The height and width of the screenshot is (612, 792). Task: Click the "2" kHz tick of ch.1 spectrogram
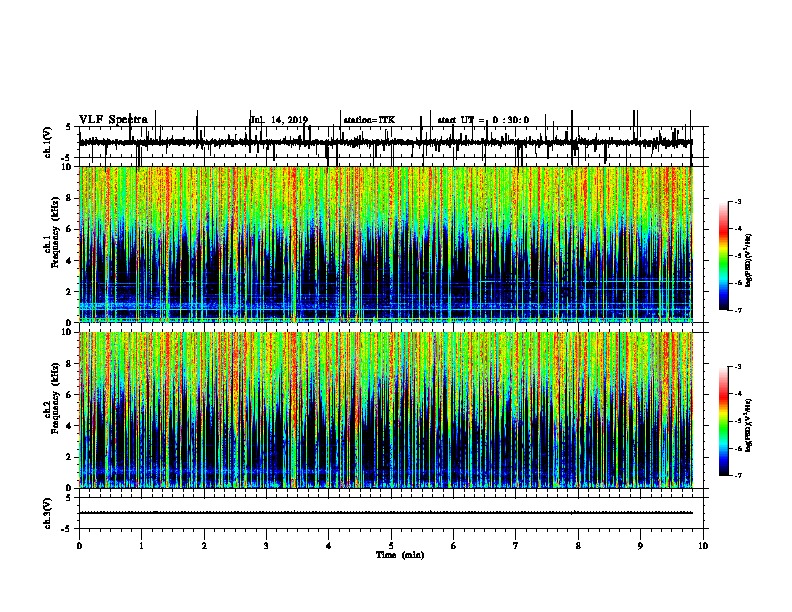70,291
